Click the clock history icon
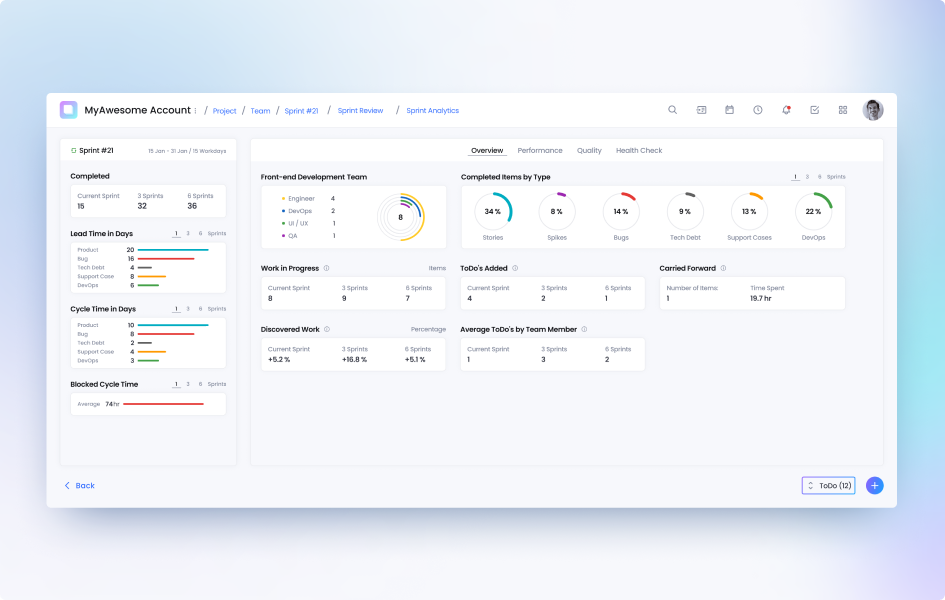Screen dimensions: 945x600 point(758,110)
